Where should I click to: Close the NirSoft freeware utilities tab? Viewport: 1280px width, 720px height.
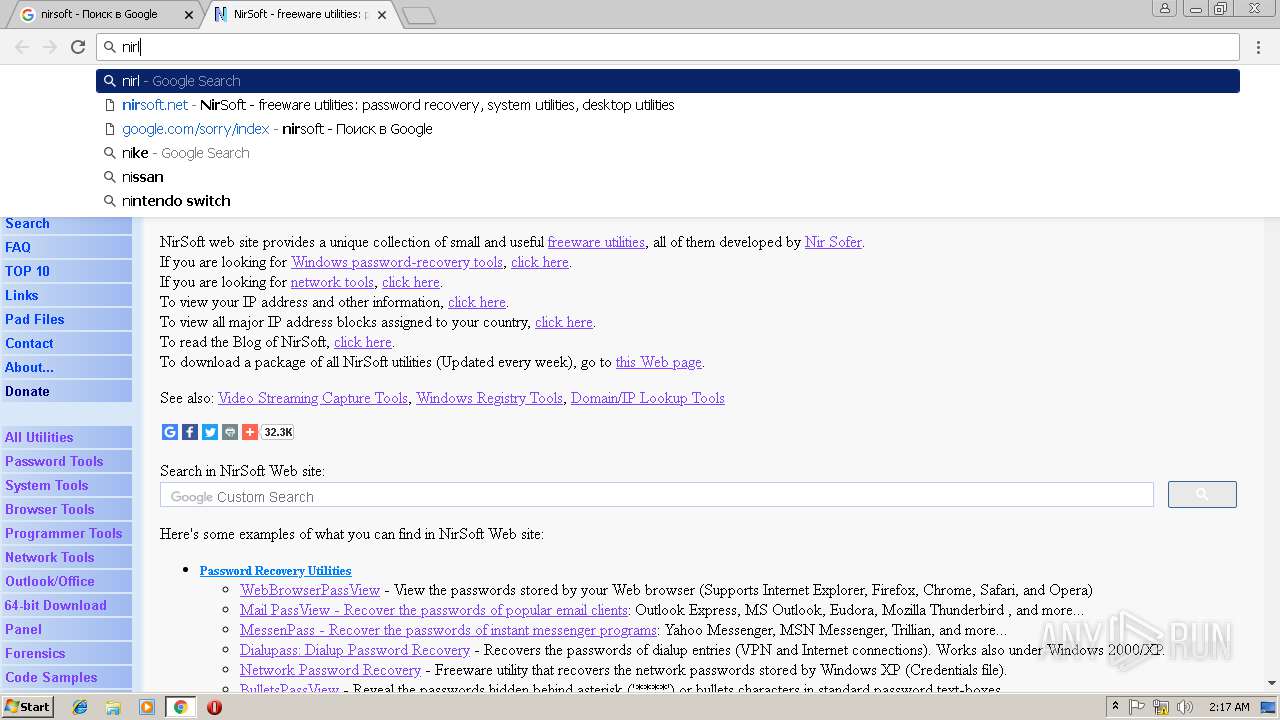[382, 15]
